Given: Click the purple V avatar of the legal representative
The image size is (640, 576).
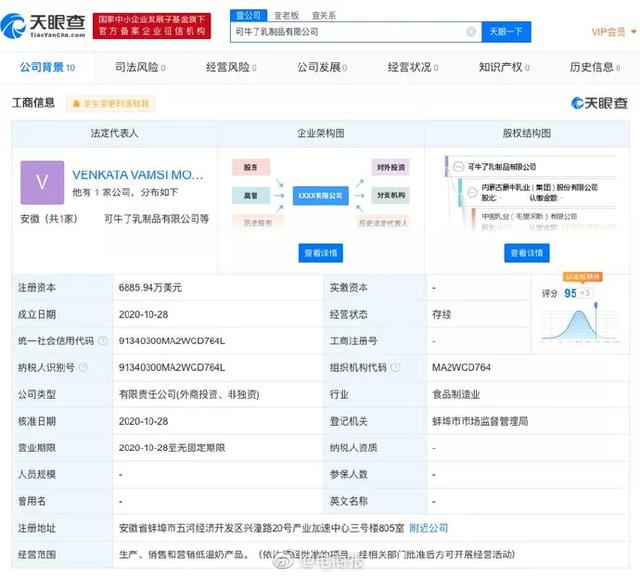Looking at the screenshot, I should pyautogui.click(x=42, y=182).
